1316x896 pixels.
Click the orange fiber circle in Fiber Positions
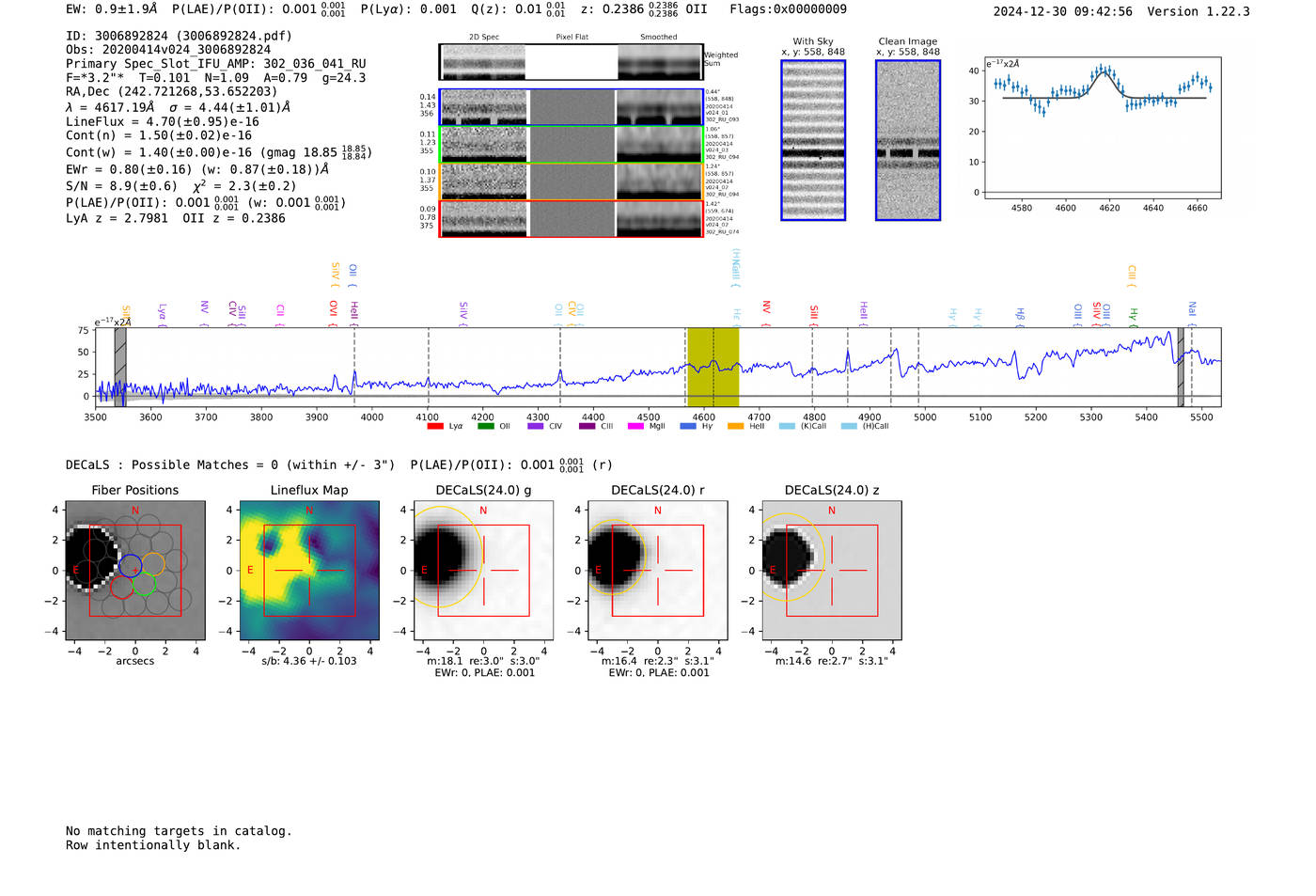(153, 564)
